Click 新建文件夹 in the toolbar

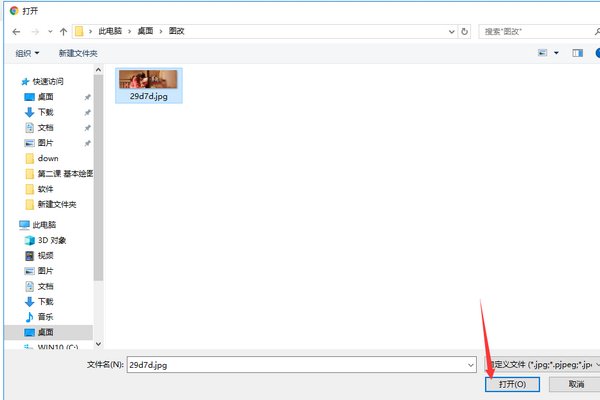pos(79,52)
